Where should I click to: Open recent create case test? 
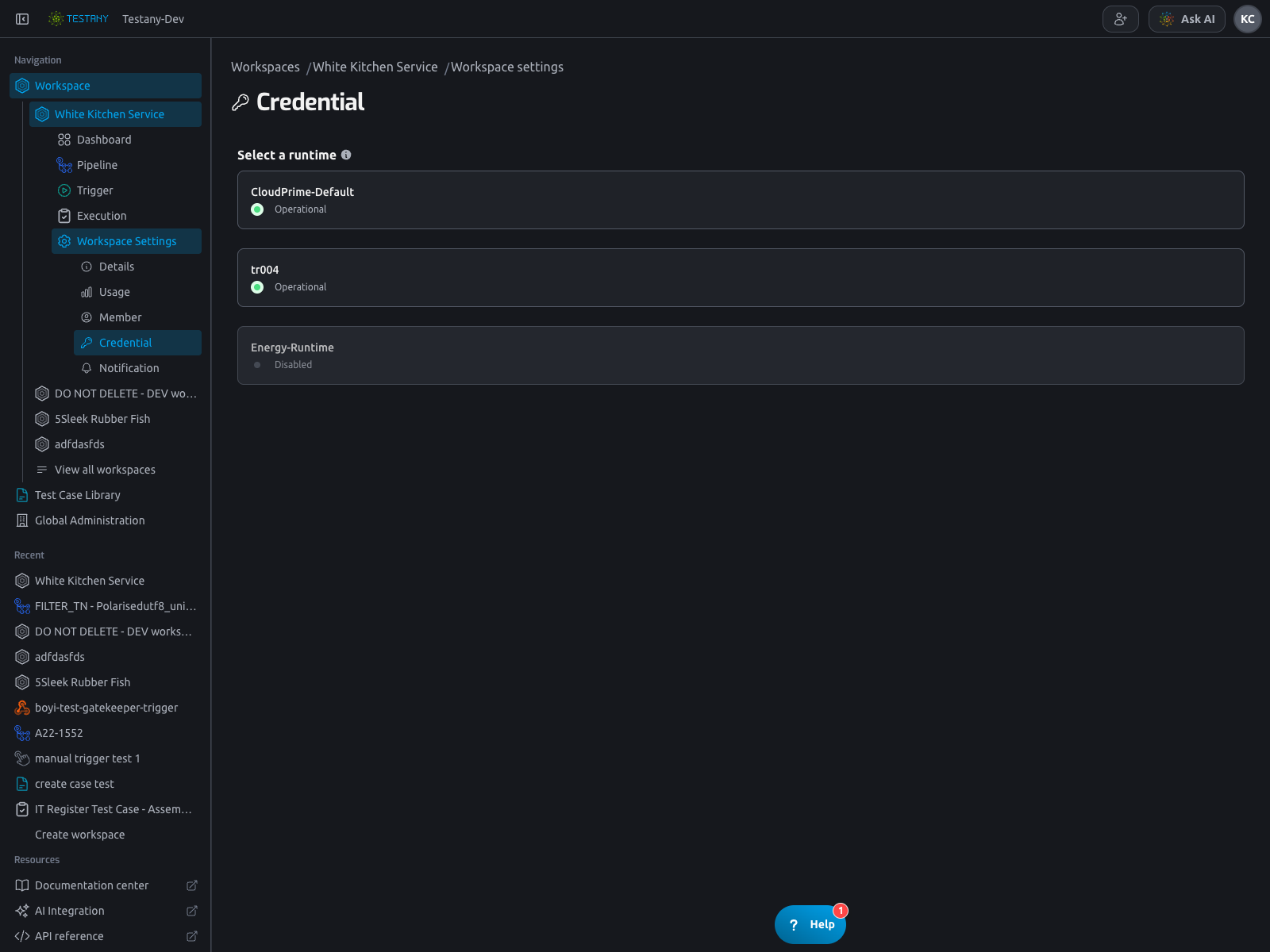tap(106, 784)
